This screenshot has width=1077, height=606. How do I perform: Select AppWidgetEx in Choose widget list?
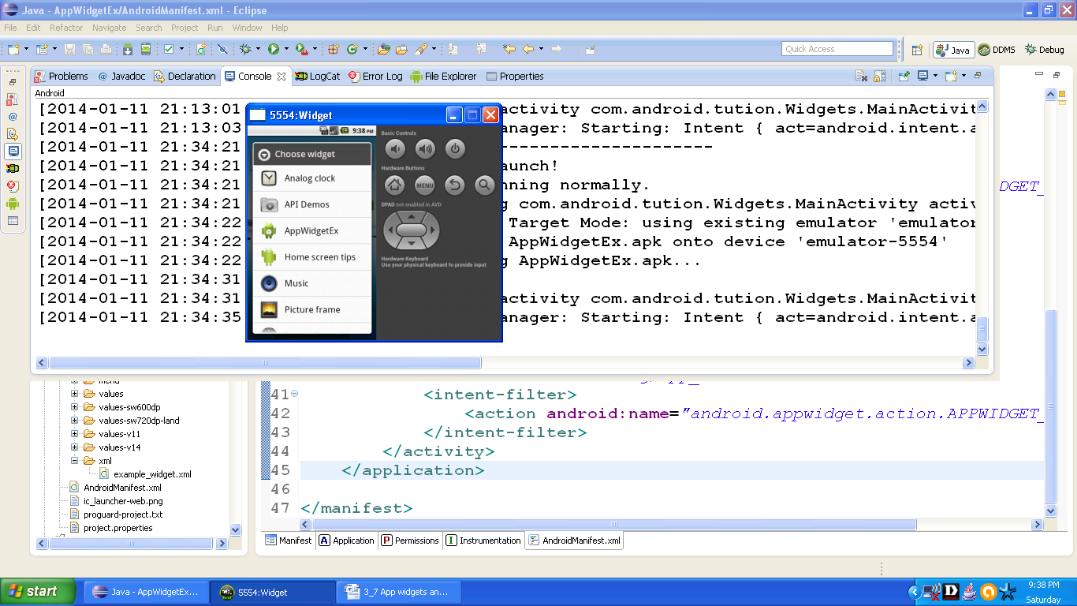point(312,231)
